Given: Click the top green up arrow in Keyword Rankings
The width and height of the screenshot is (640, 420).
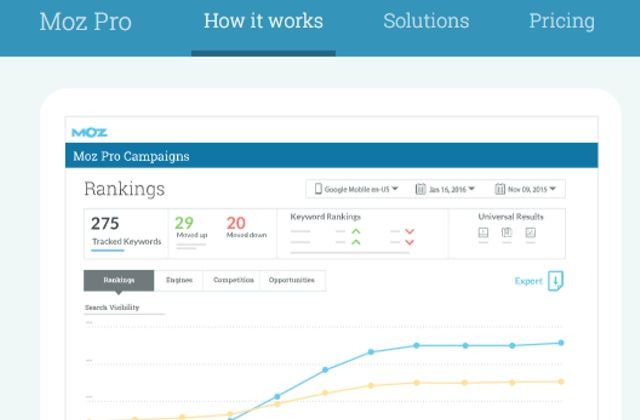Looking at the screenshot, I should pyautogui.click(x=355, y=231).
